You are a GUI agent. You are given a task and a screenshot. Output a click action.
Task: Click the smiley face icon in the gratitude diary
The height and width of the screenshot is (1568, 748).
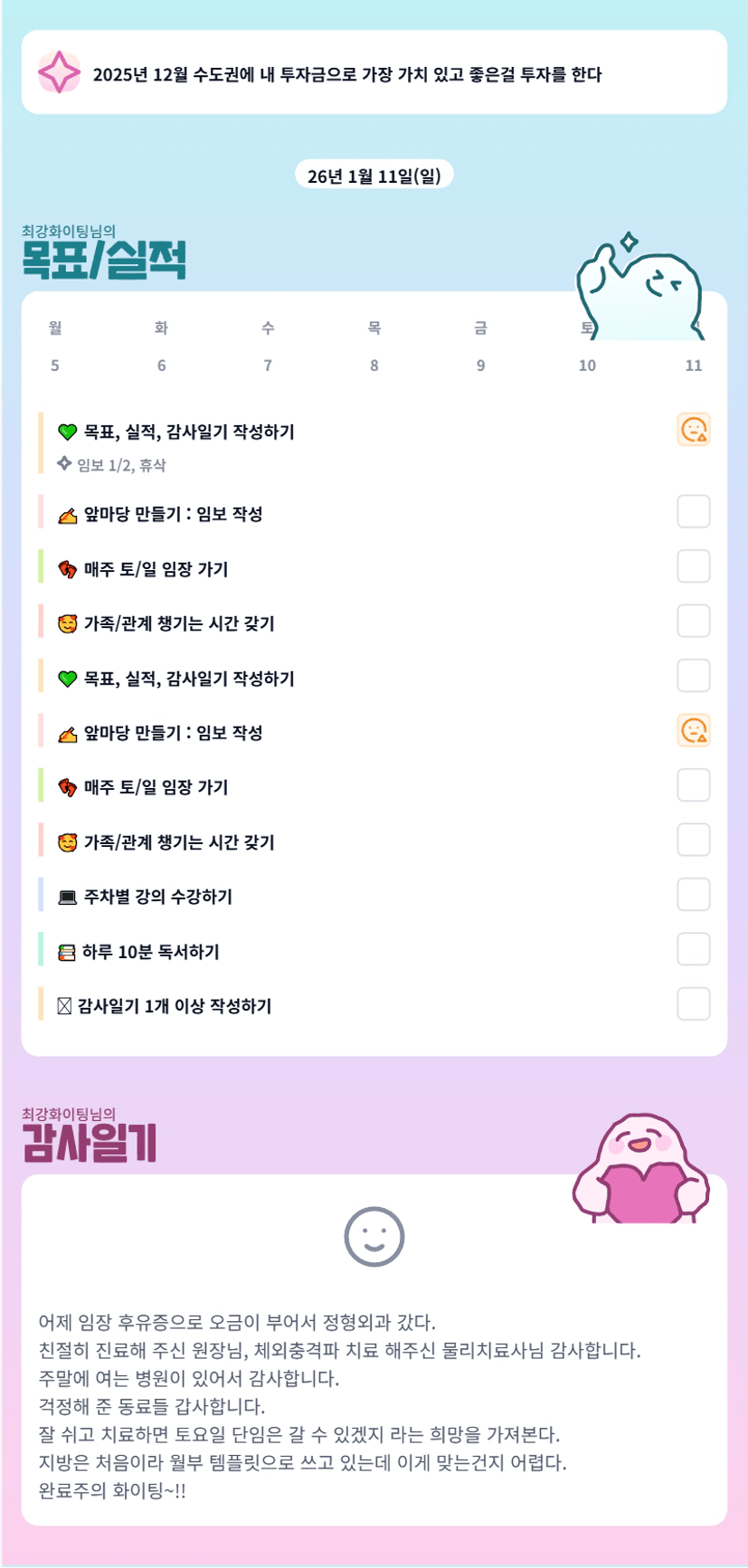click(374, 1236)
